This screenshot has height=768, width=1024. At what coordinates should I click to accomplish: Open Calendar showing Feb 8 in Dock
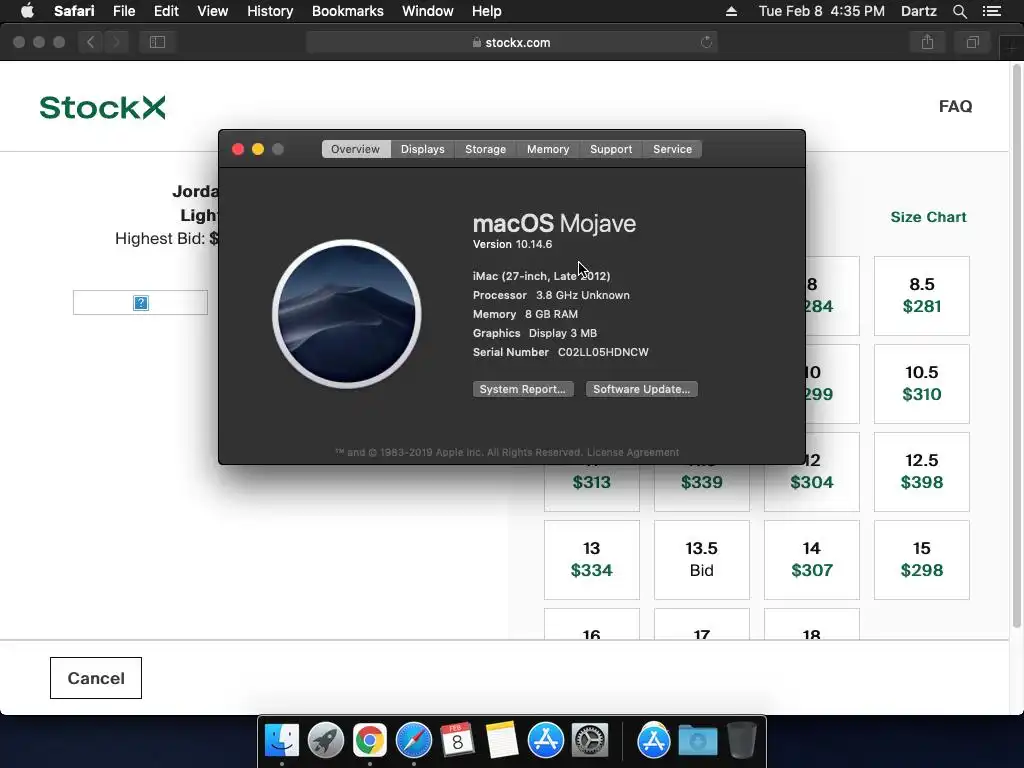tap(457, 740)
